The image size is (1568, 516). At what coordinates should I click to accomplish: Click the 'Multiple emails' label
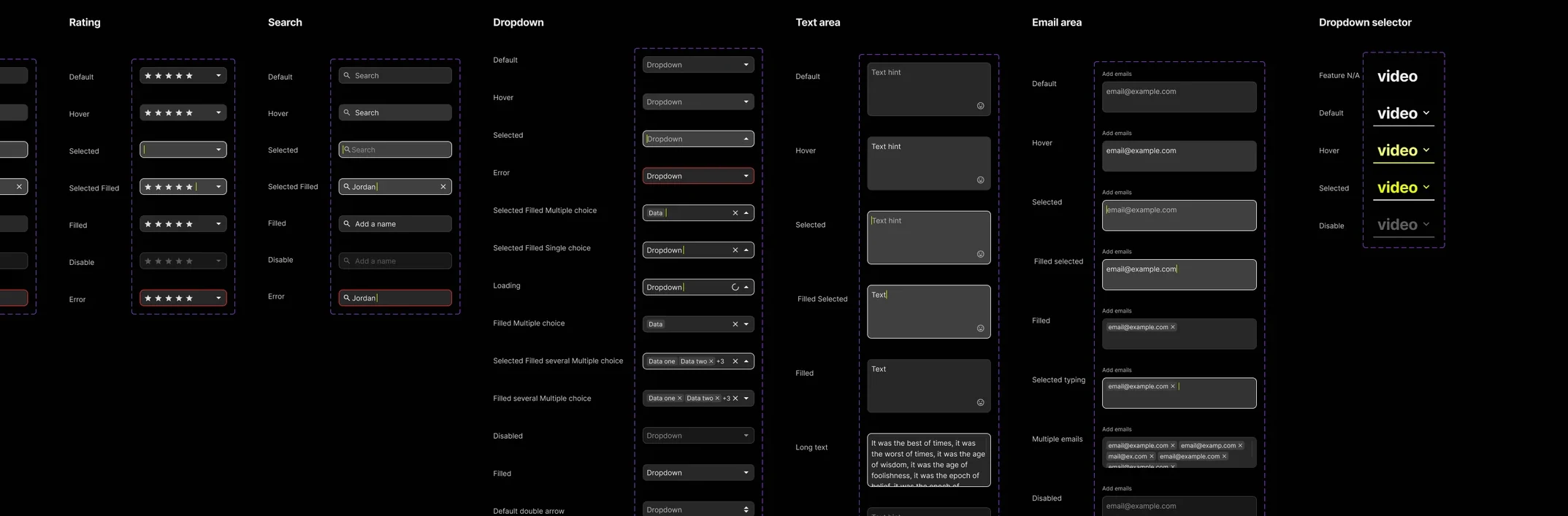click(x=1057, y=439)
